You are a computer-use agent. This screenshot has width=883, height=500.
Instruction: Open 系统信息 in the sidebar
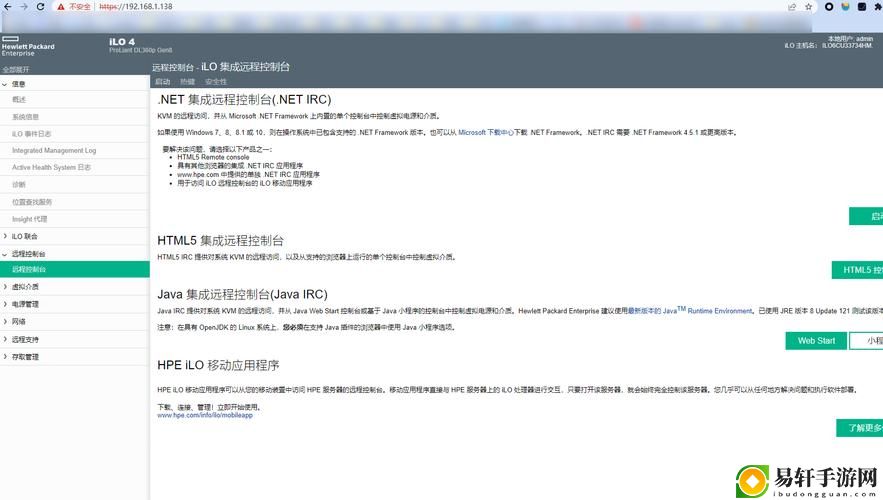pyautogui.click(x=25, y=117)
